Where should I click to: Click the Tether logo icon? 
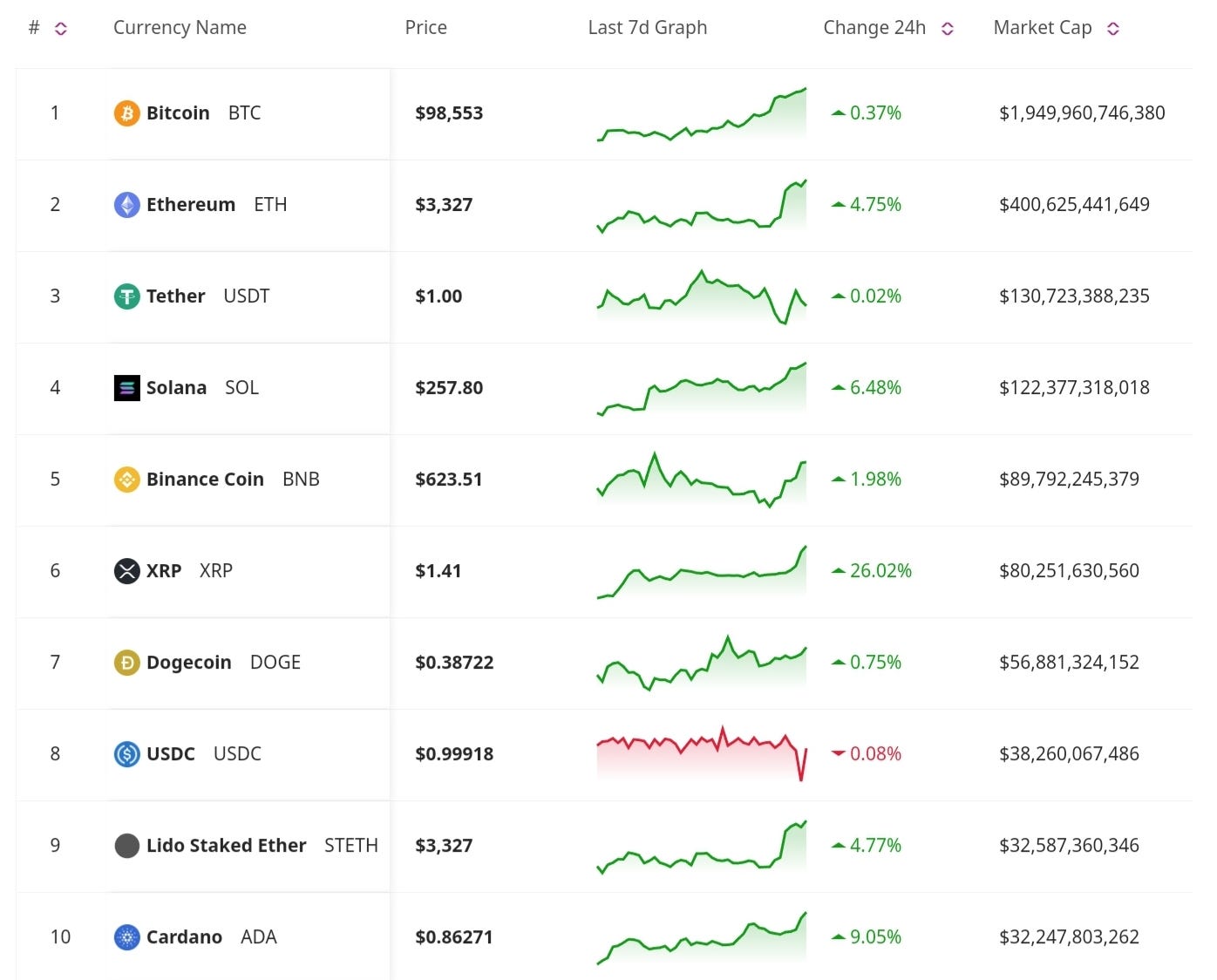[x=127, y=296]
